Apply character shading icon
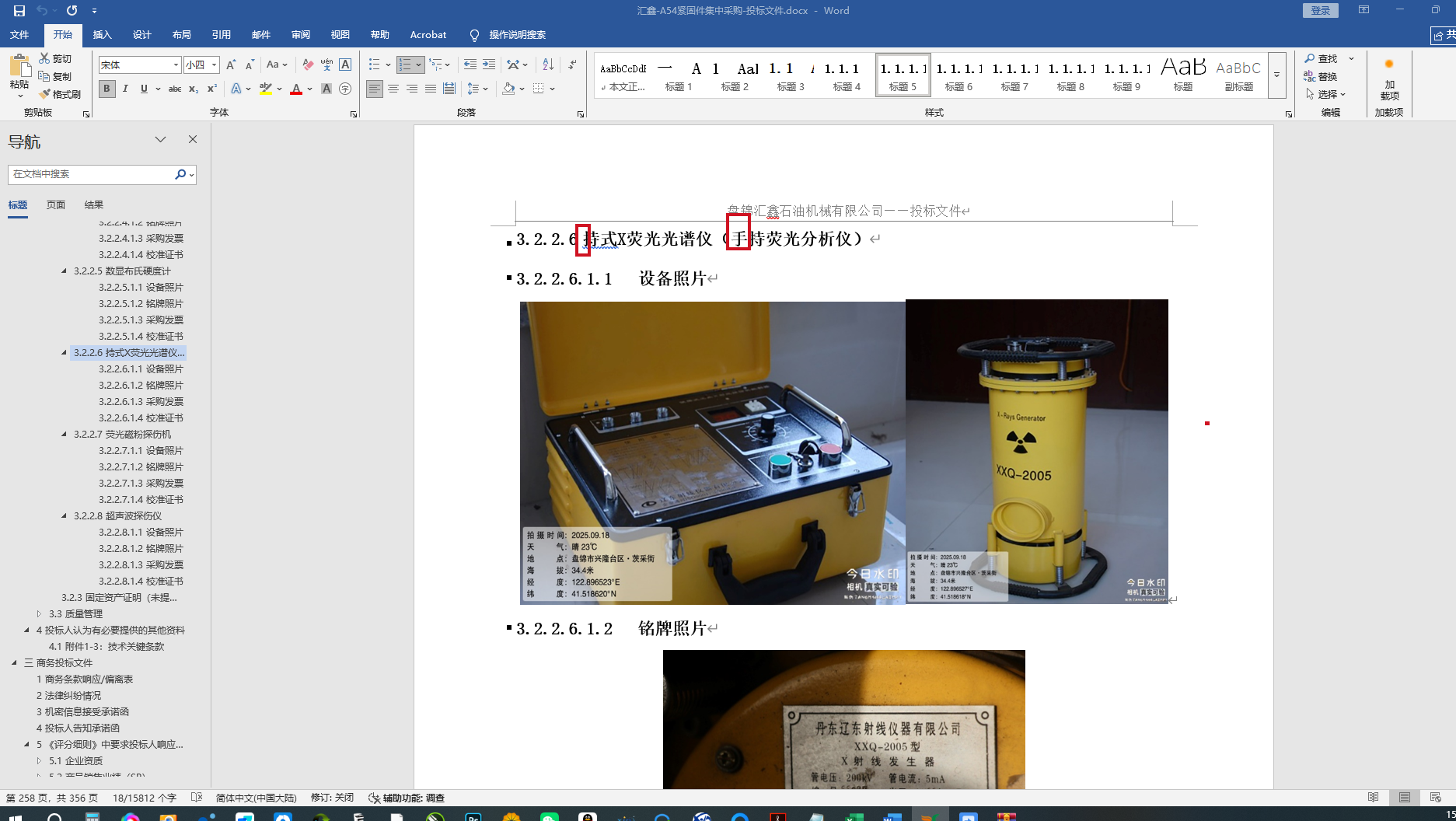The image size is (1456, 821). 326,89
